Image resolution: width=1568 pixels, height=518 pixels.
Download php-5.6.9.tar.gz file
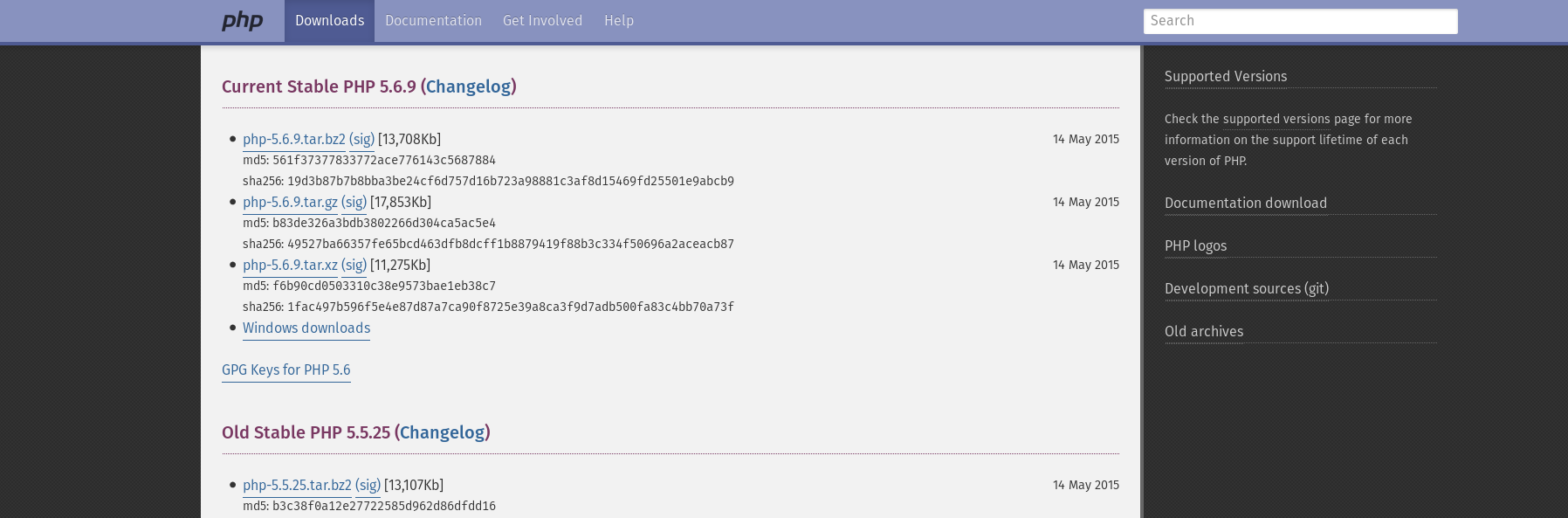pos(290,202)
